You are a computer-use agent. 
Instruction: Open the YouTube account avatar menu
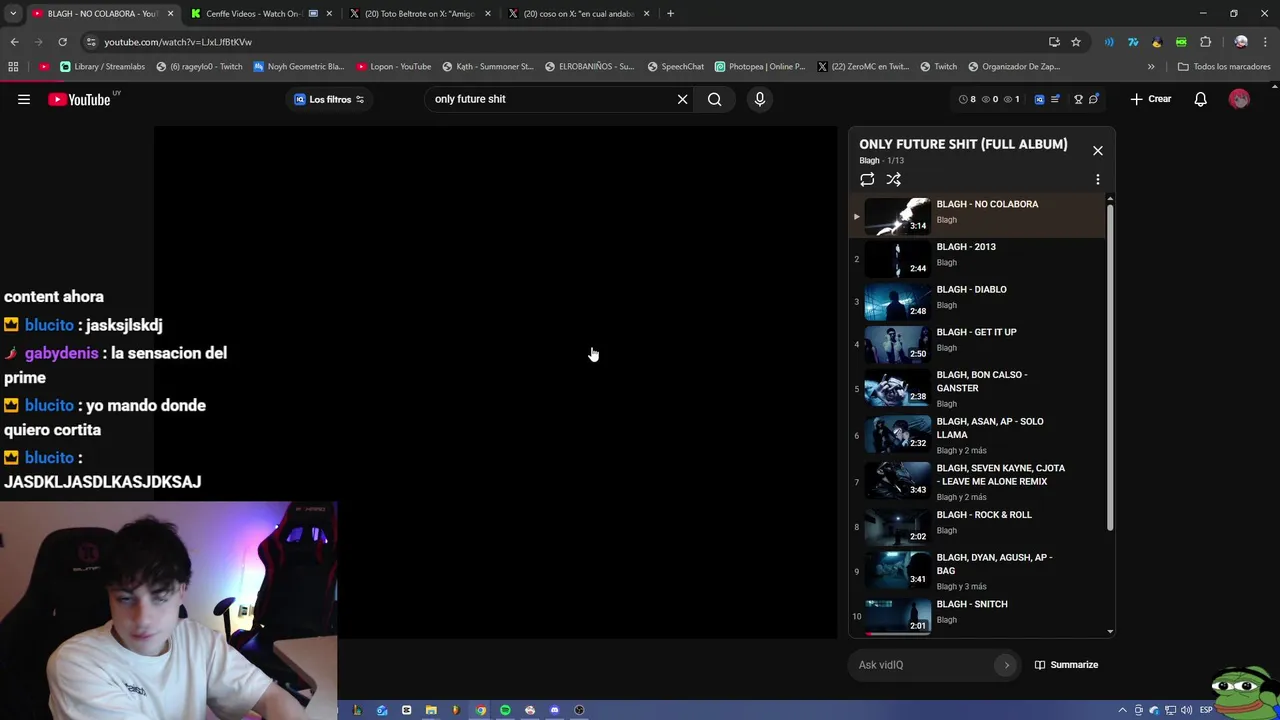[x=1239, y=99]
